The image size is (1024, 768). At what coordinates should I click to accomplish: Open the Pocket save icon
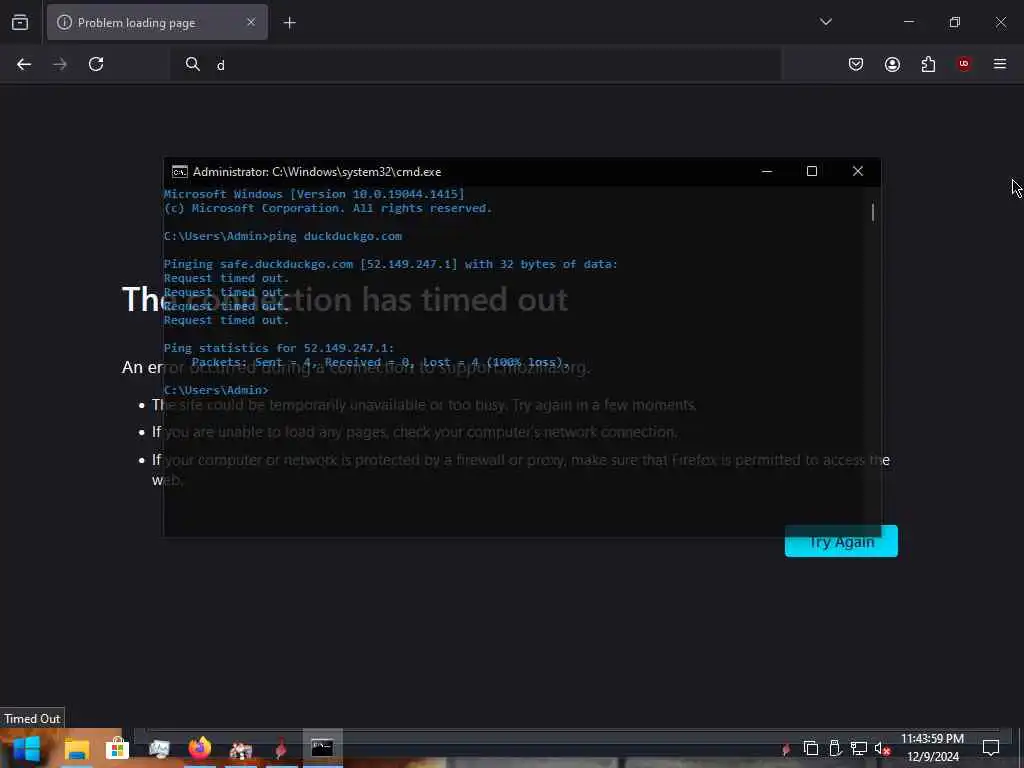click(856, 64)
